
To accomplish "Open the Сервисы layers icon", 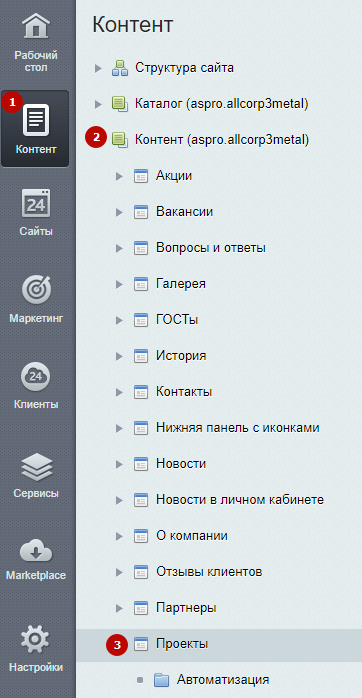I will coord(36,467).
